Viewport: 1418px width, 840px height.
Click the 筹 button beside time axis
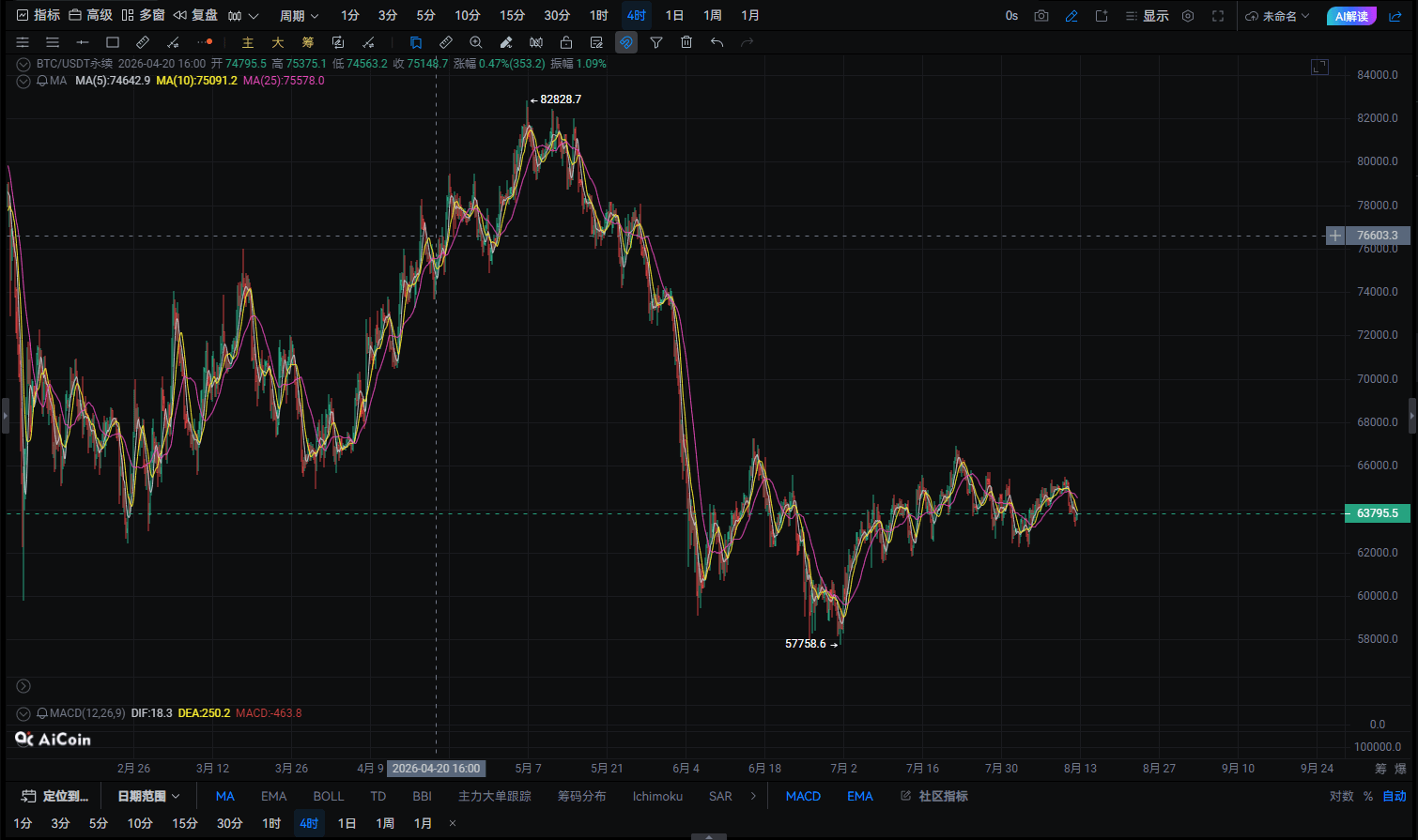[1380, 769]
